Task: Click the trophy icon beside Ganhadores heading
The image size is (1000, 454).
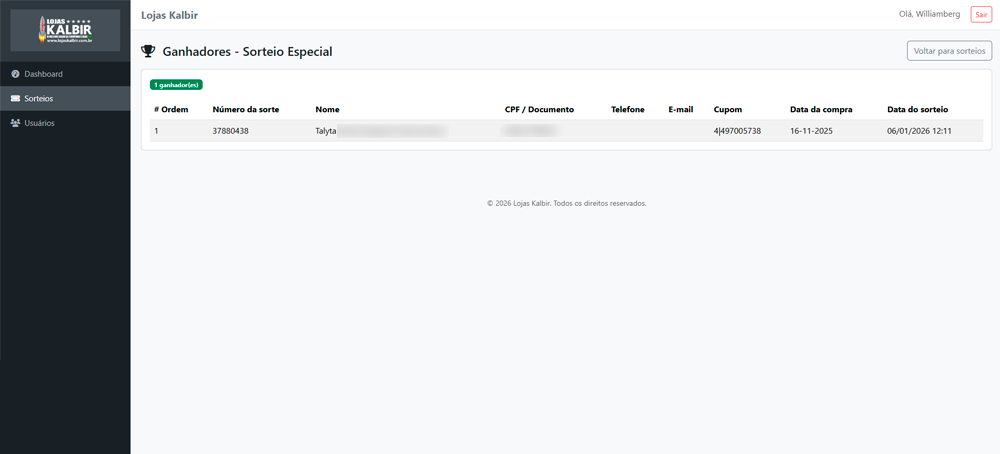Action: (x=148, y=52)
